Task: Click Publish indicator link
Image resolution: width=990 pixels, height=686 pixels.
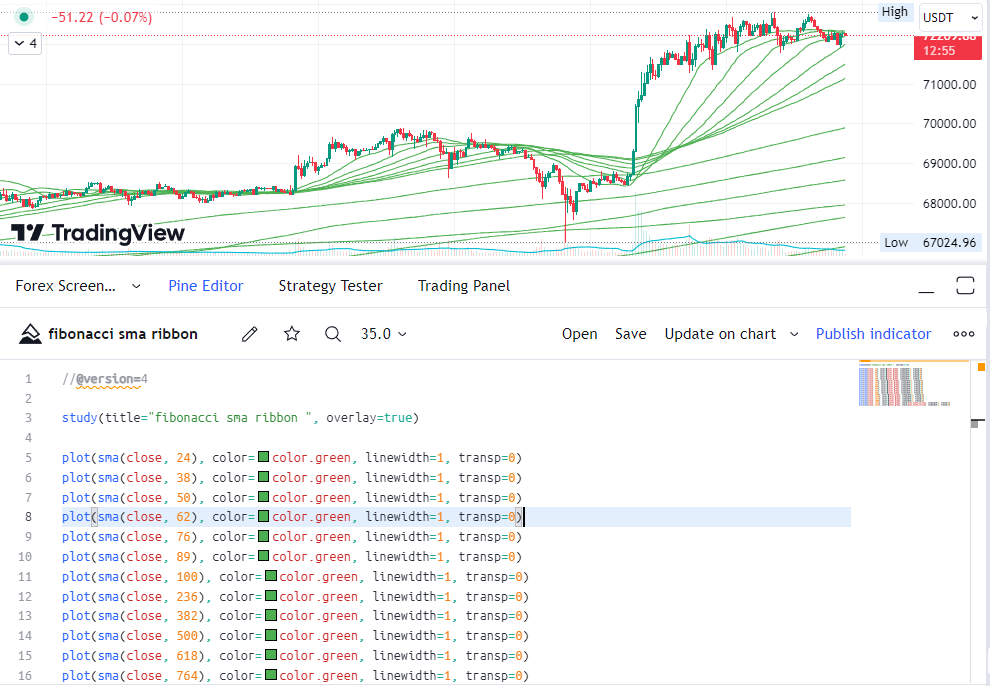Action: point(873,334)
